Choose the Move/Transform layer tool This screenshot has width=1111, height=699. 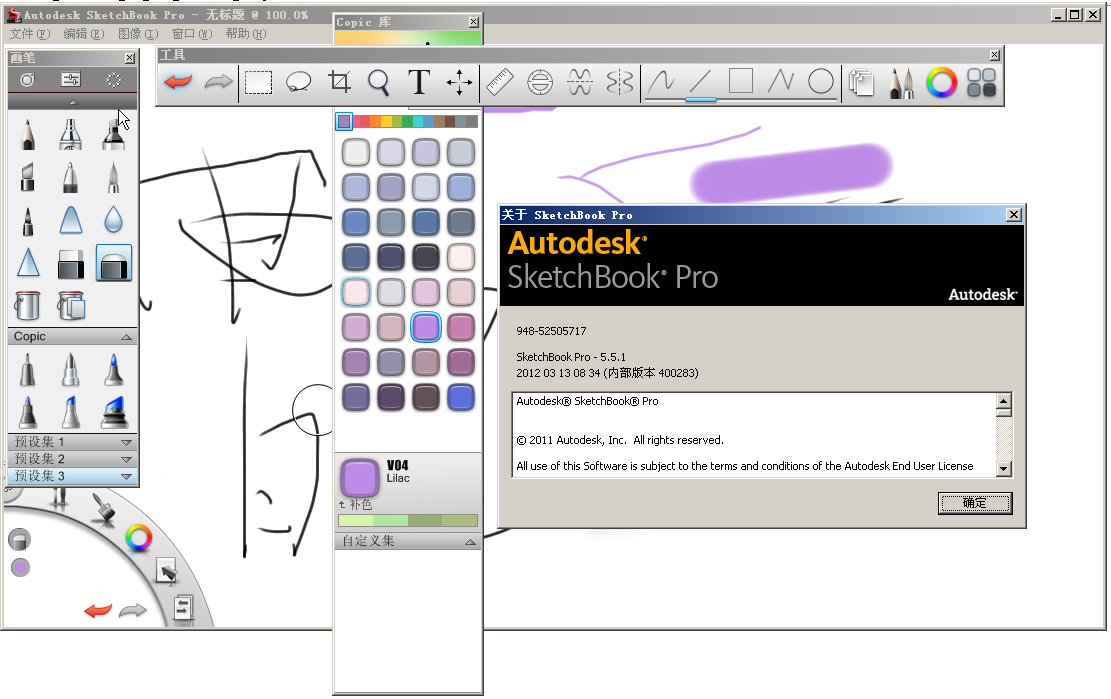(459, 82)
